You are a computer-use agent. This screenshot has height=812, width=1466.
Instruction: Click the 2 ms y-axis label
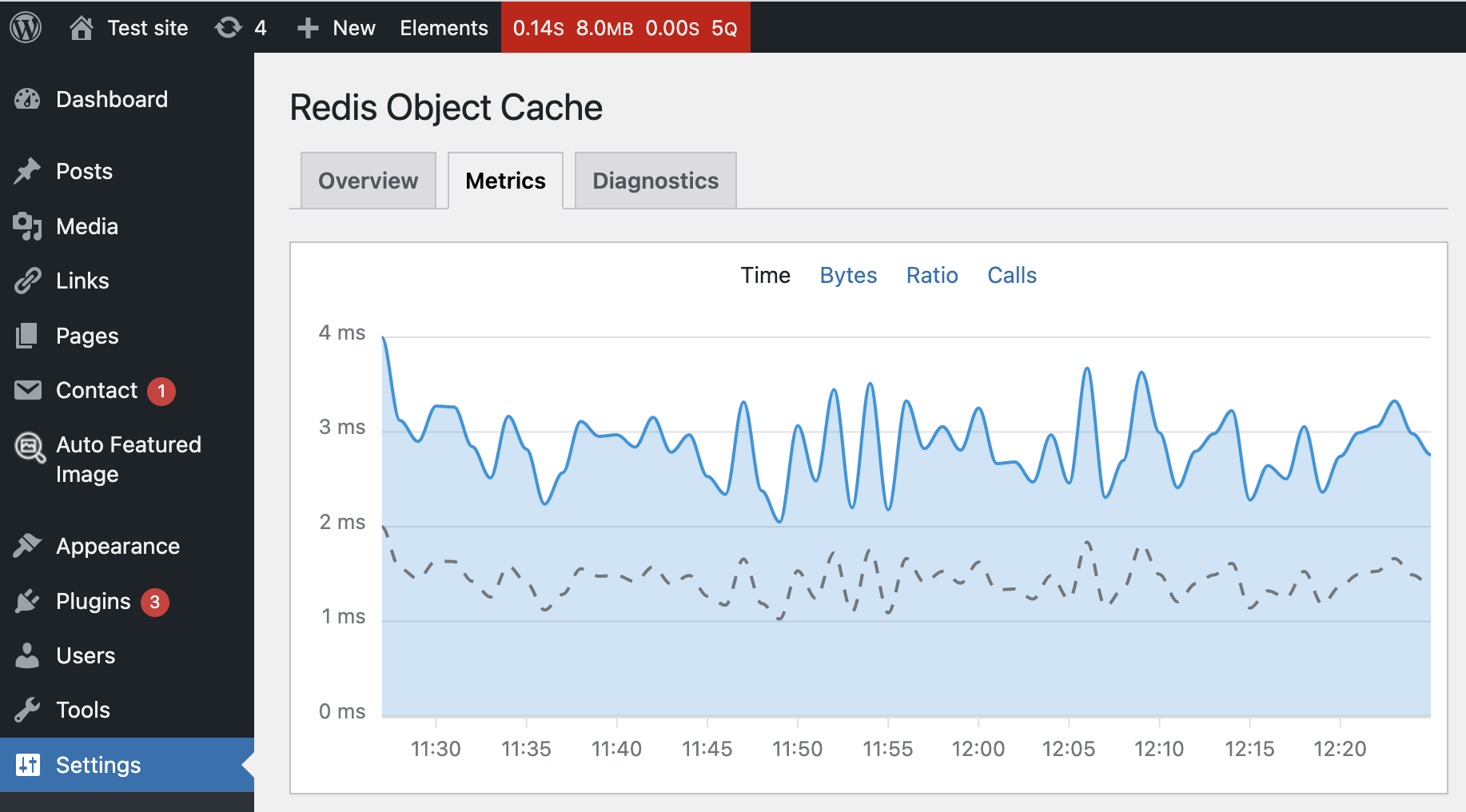click(x=342, y=522)
